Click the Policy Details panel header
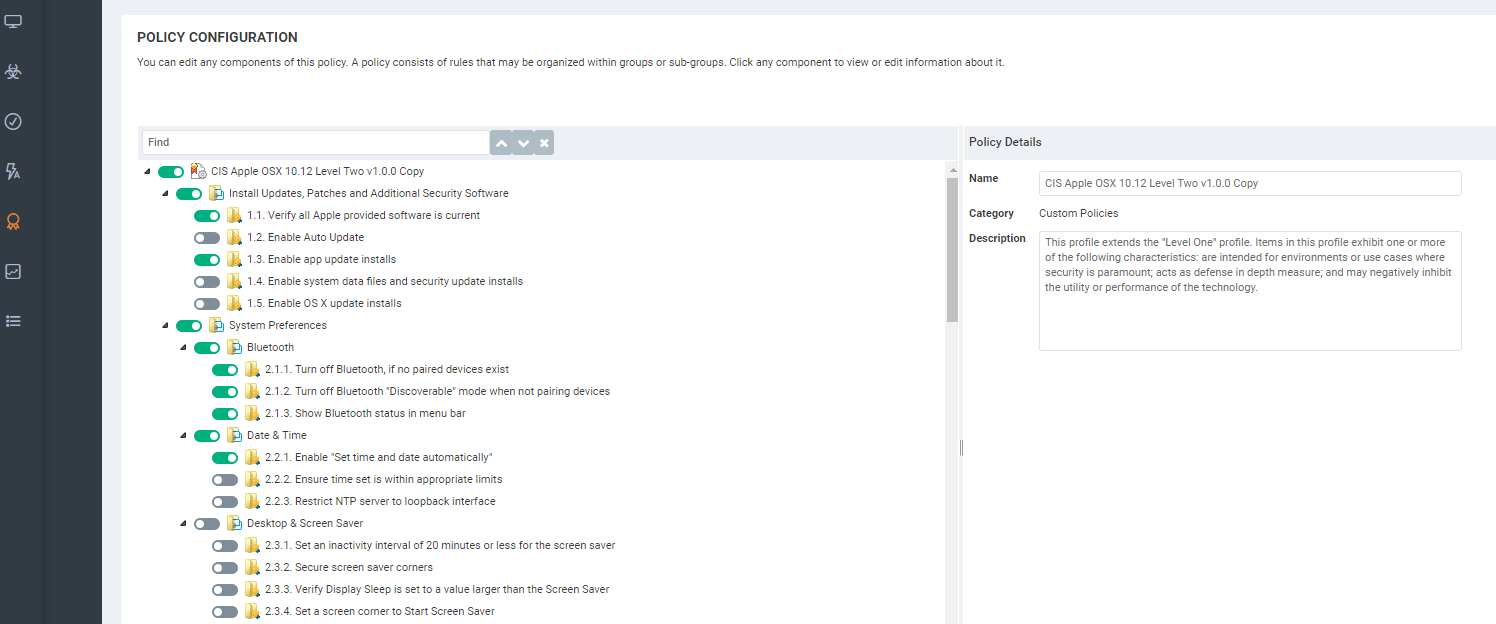Screen dimensions: 1496x624 point(1228,142)
